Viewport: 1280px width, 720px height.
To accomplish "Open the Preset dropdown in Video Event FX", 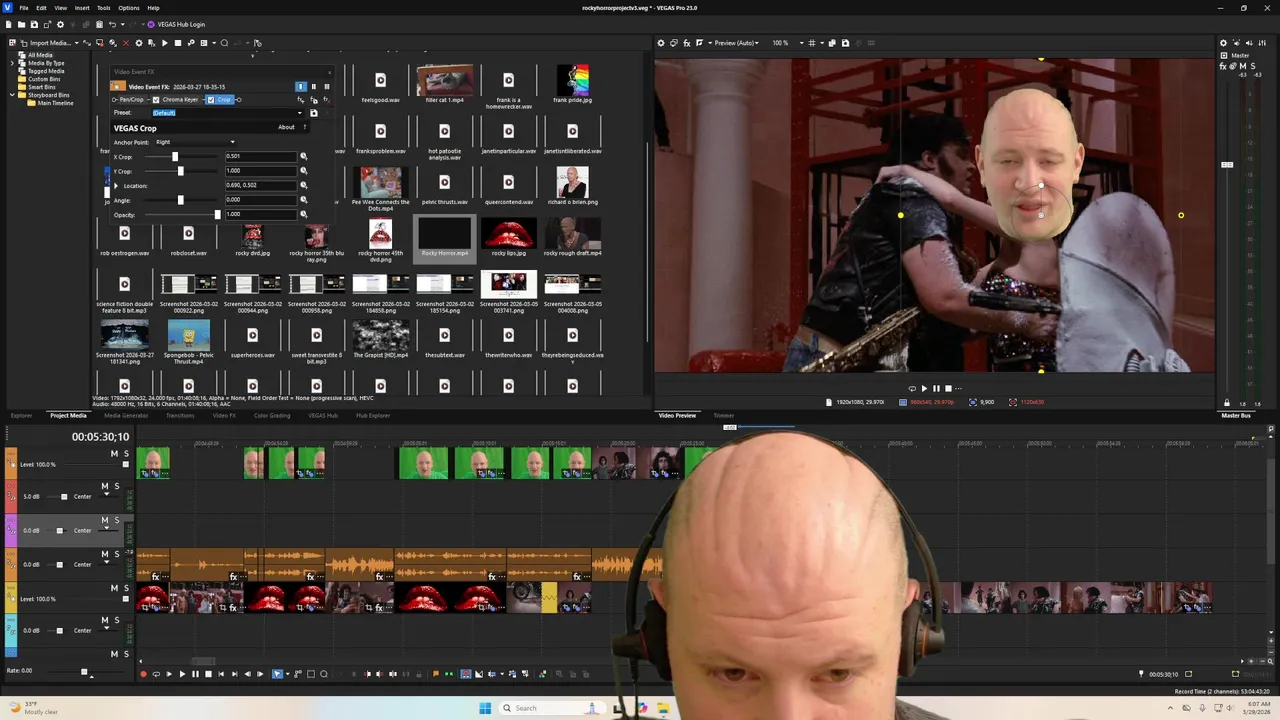I will pos(300,113).
